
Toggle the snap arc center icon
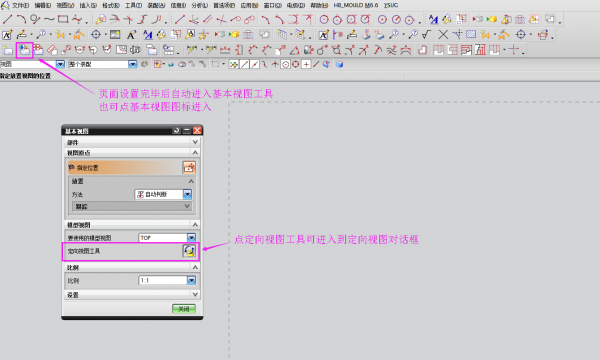[x=285, y=65]
